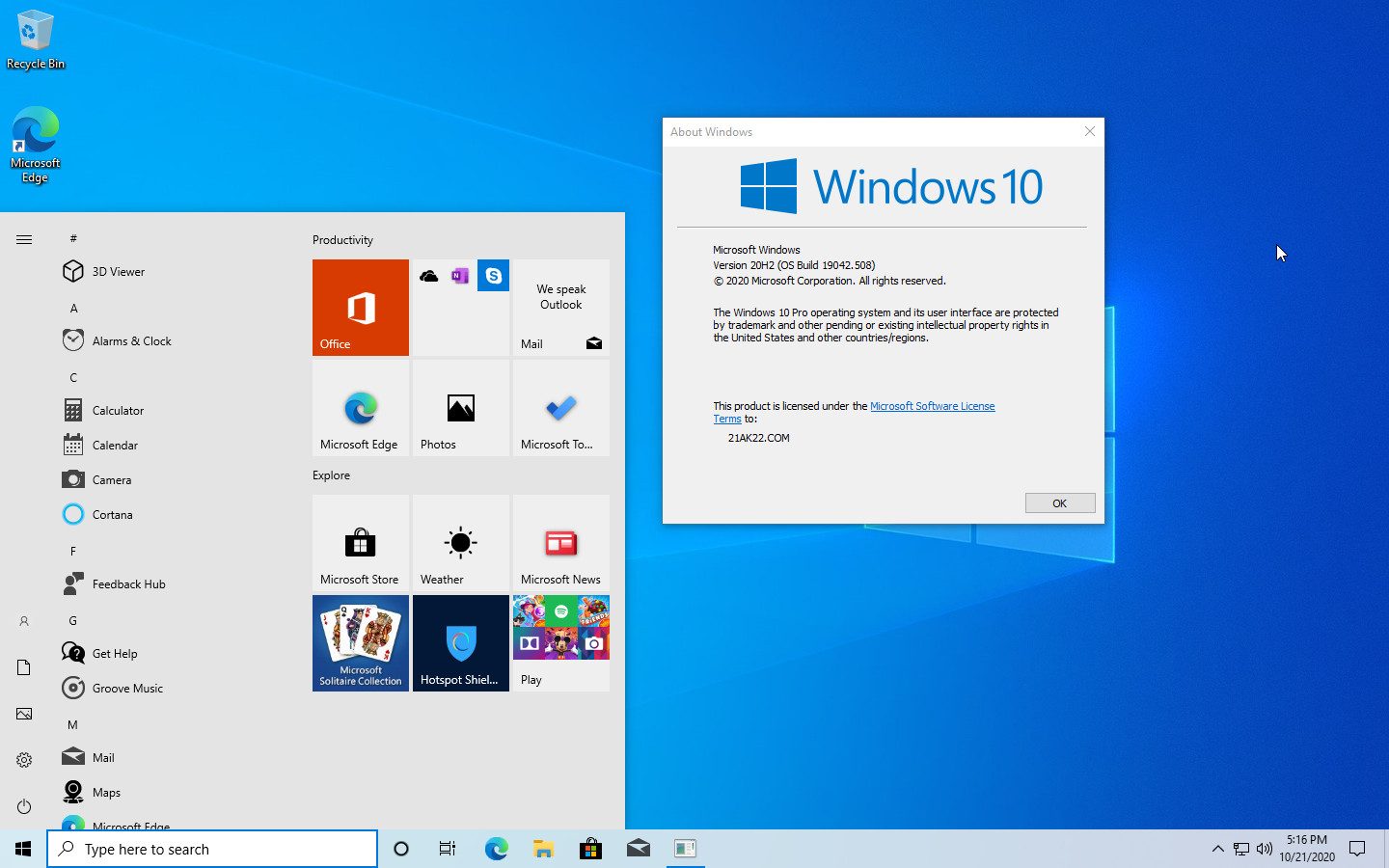This screenshot has width=1389, height=868.
Task: Click the Windows Start button
Action: (23, 849)
